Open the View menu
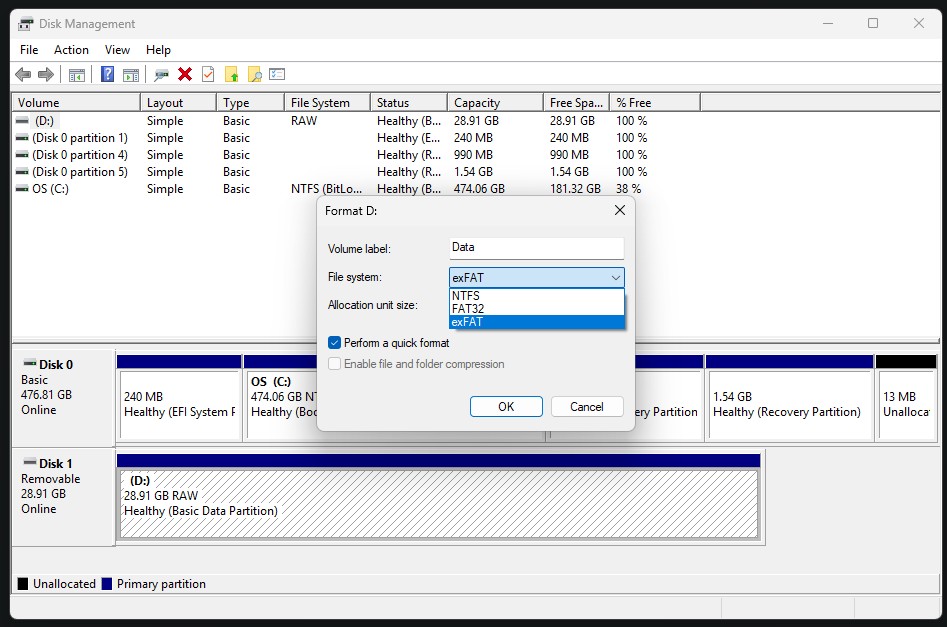Screen dimensions: 947x627 pos(117,49)
